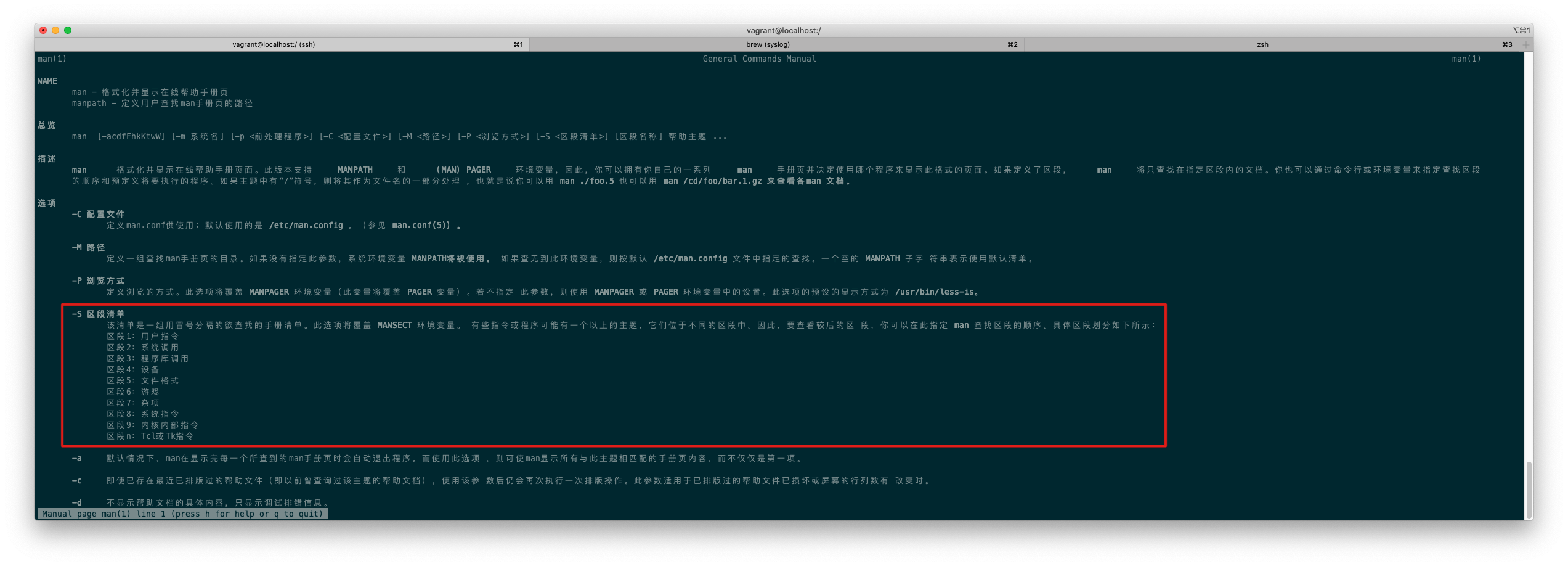This screenshot has height=566, width=1568.
Task: Click the line 区段3: 程序库调用
Action: pos(148,358)
